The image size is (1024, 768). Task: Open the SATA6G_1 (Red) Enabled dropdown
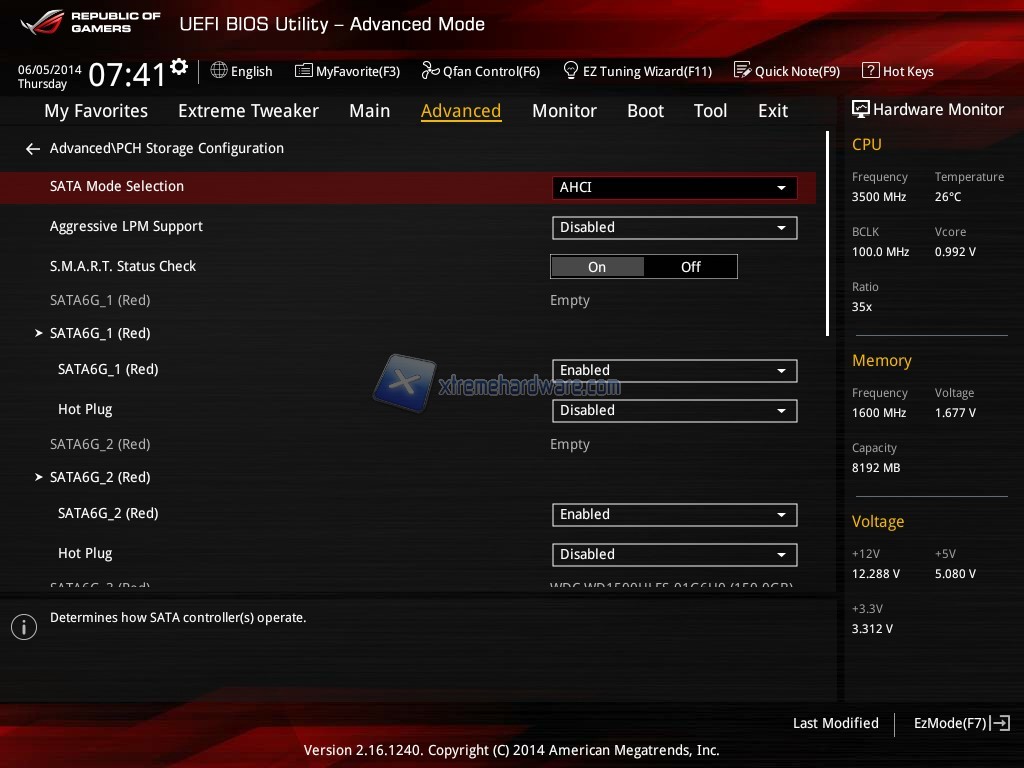coord(674,370)
